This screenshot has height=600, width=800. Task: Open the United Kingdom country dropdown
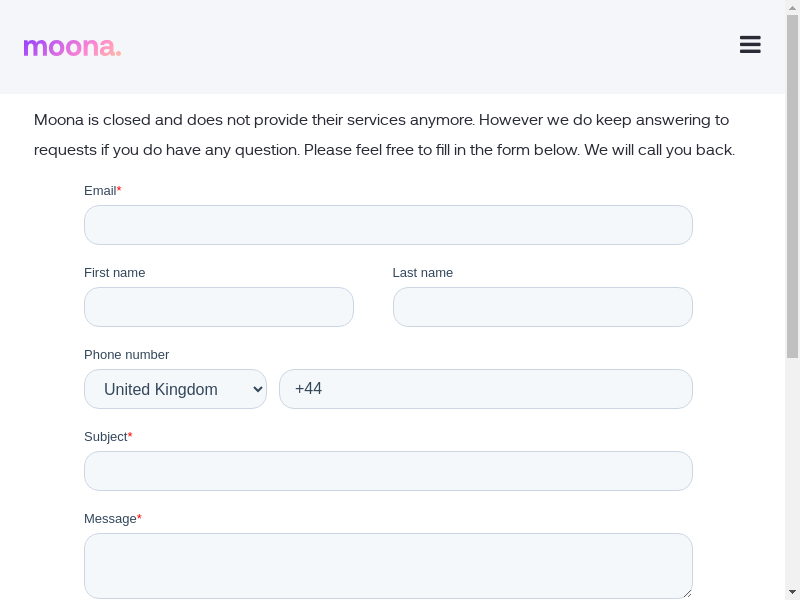(175, 389)
